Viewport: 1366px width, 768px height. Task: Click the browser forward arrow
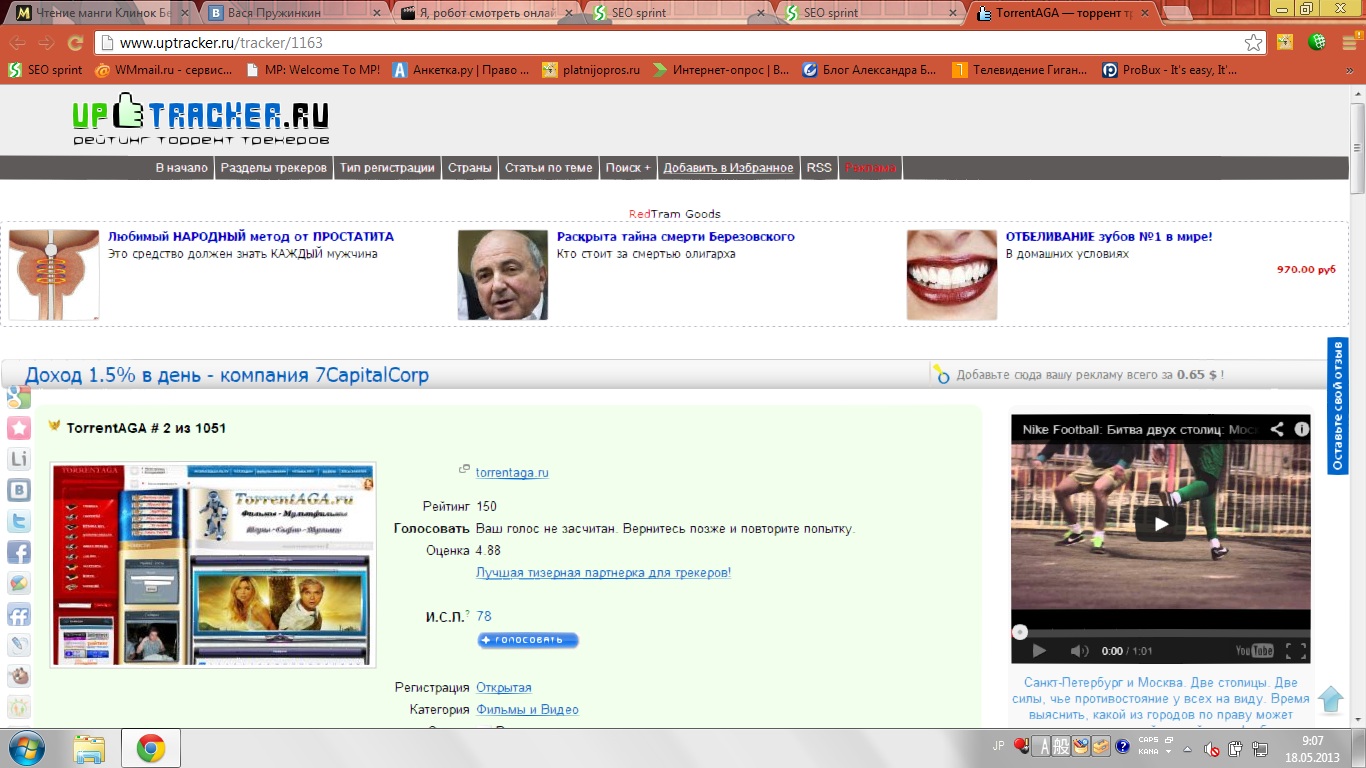46,43
